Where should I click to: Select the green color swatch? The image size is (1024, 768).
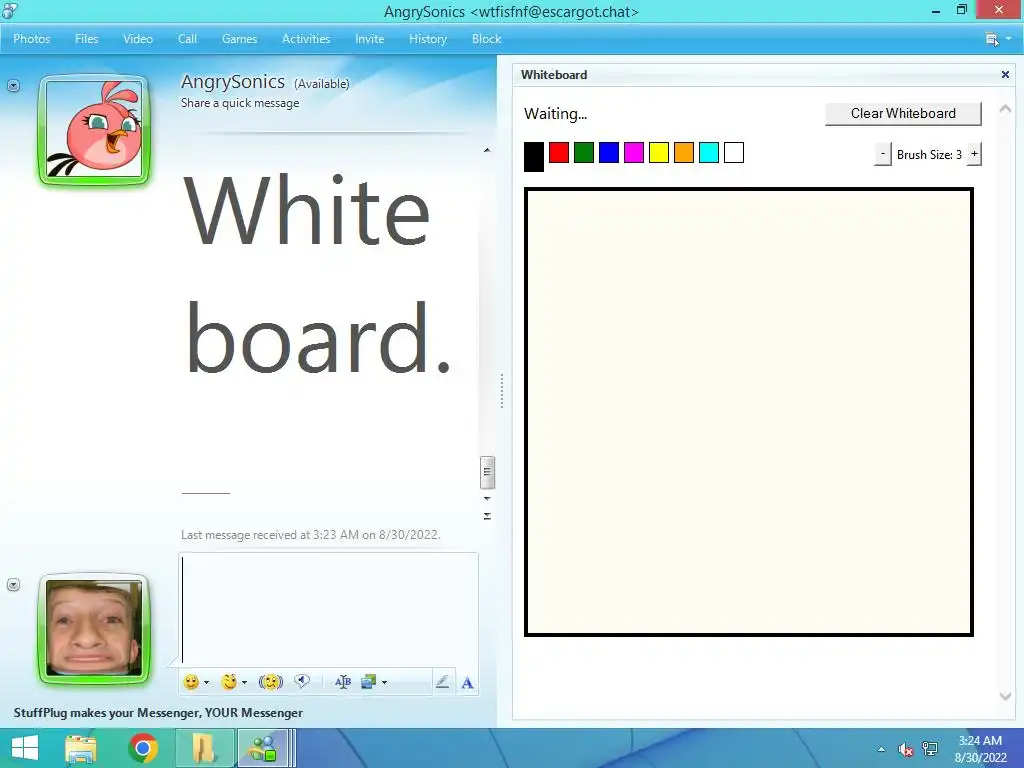584,153
